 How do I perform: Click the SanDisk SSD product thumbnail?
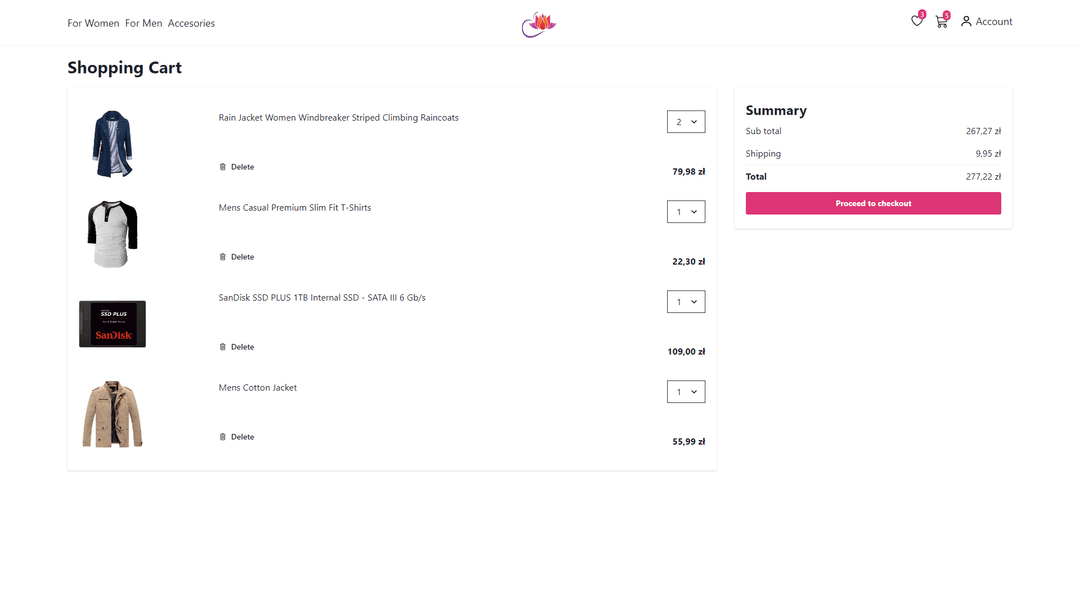112,324
